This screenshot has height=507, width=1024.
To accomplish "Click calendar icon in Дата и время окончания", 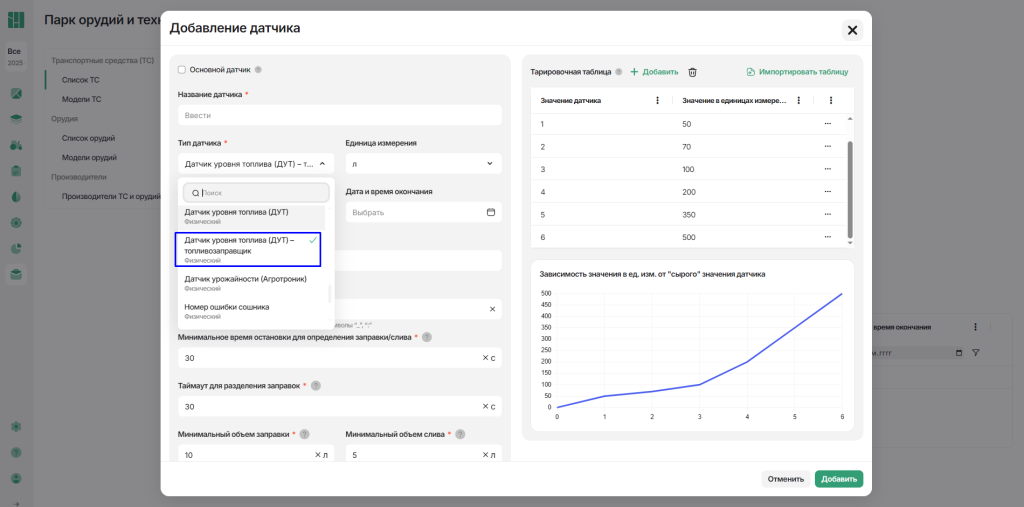I will 490,212.
